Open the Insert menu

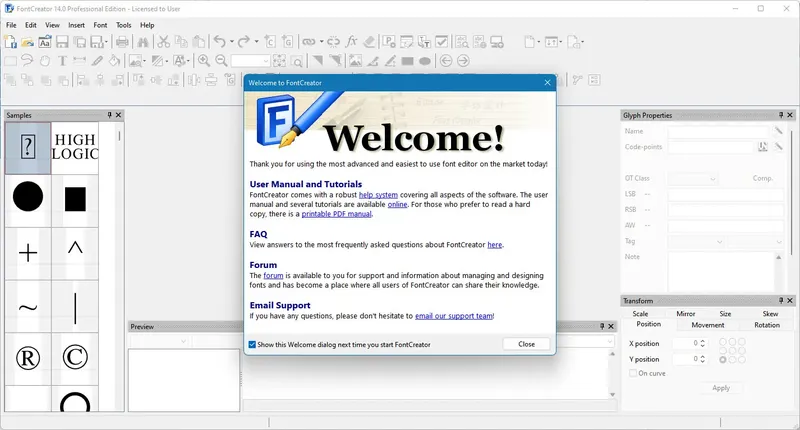(77, 25)
